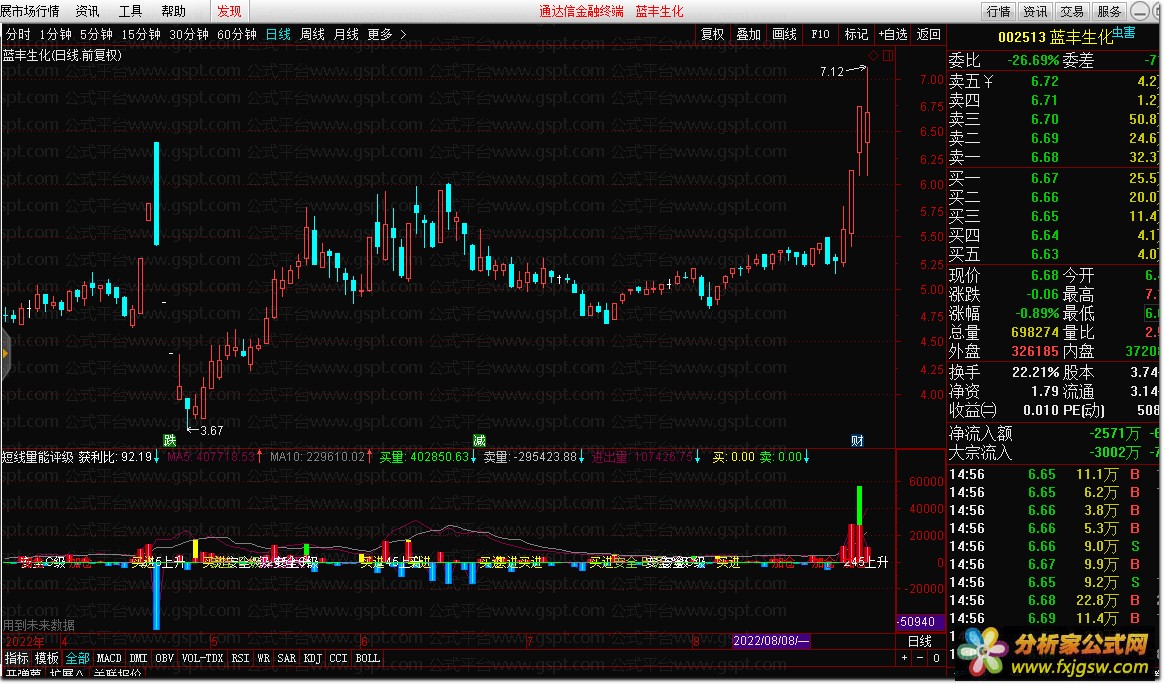The height and width of the screenshot is (684, 1165).
Task: Click the 蓝丰生化(日线,前复权) chart title
Action: tap(62, 55)
